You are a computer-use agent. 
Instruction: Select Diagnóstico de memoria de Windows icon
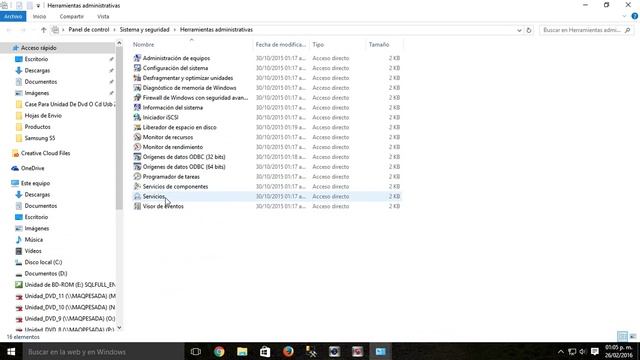[x=137, y=88]
